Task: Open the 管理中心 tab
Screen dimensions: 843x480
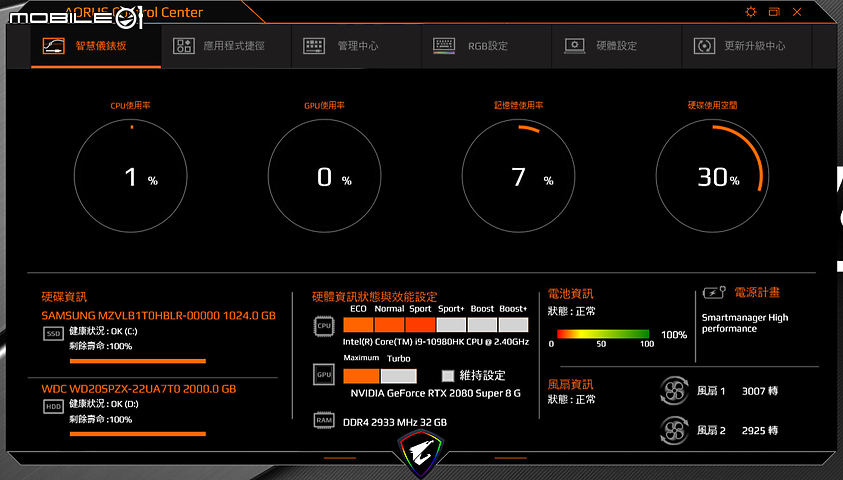Action: coord(356,46)
